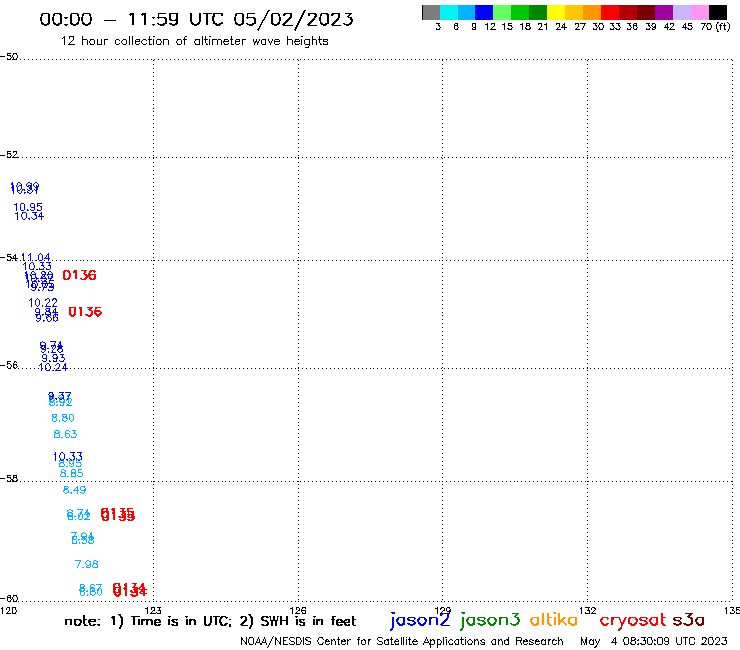Viewport: 740px width, 650px height.
Task: Select the dark blue legend swatch for 9-12 ft
Action: [x=484, y=12]
